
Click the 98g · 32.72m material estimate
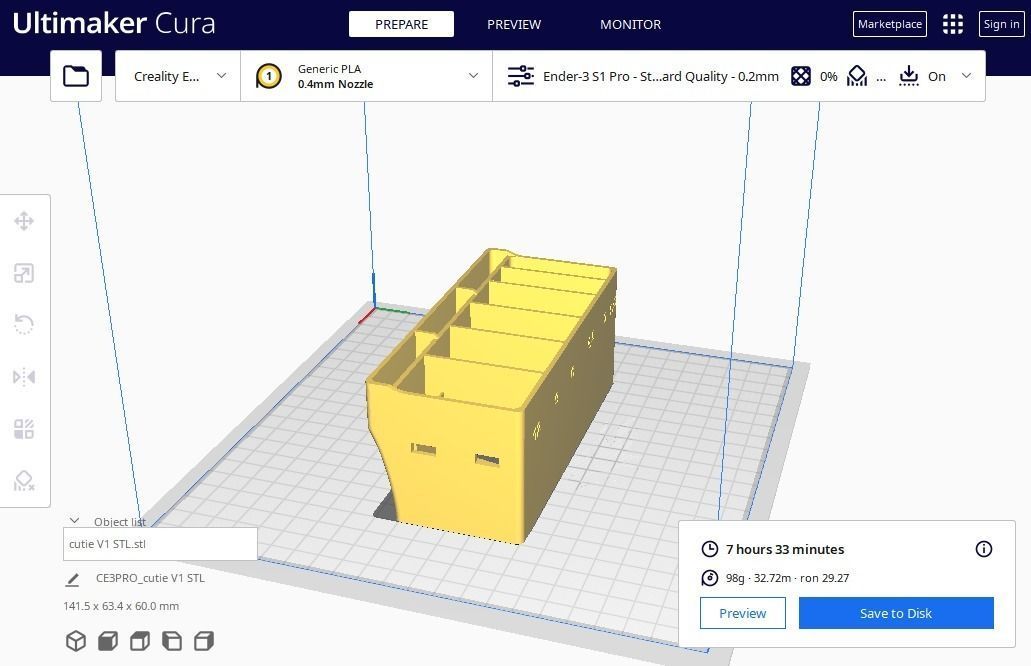(x=787, y=578)
